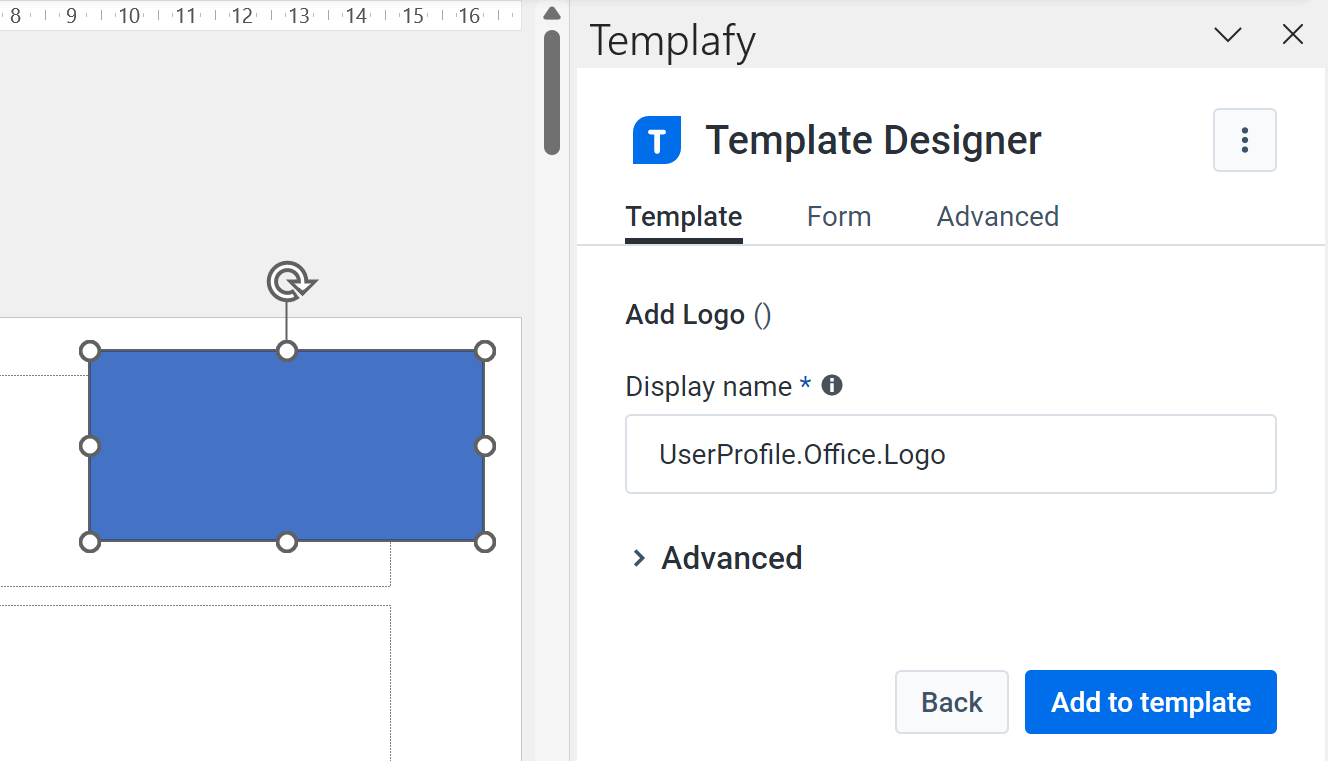Screen dimensions: 1328x761
Task: Switch to the Advanced tab
Action: point(997,216)
